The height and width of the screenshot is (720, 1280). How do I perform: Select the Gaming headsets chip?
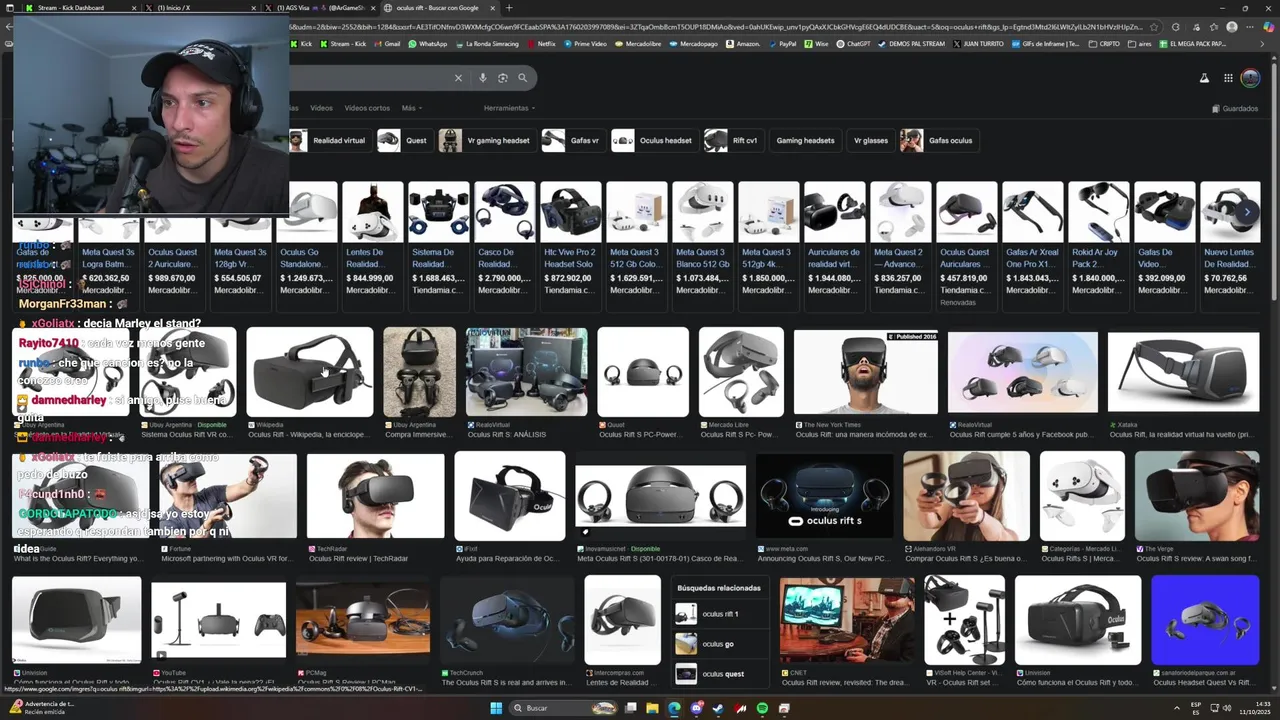pos(805,140)
